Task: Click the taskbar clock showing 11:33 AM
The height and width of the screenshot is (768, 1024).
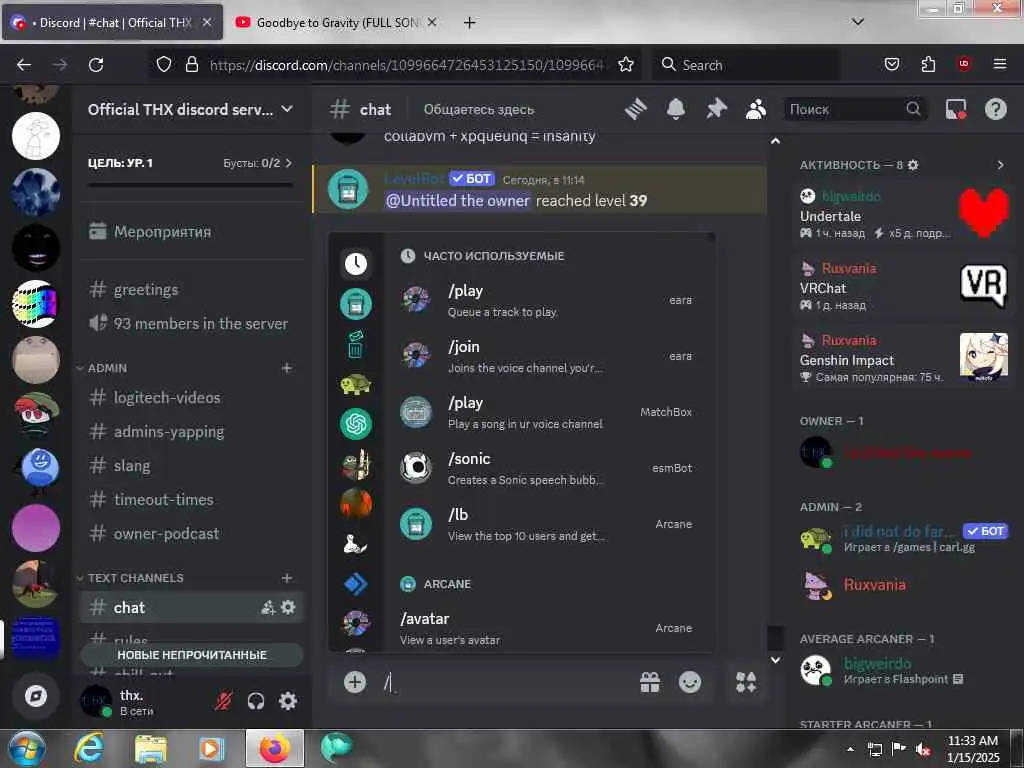Action: [973, 748]
